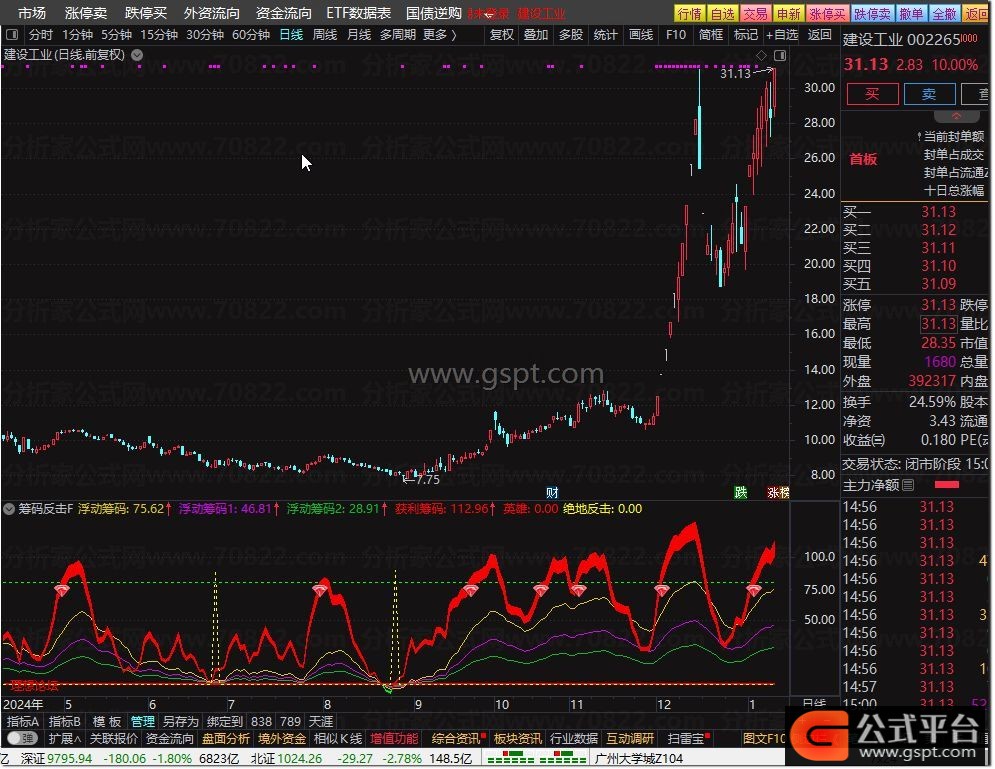Viewport: 995px width, 769px height.
Task: Click the 主力净额 list icon
Action: pos(908,485)
